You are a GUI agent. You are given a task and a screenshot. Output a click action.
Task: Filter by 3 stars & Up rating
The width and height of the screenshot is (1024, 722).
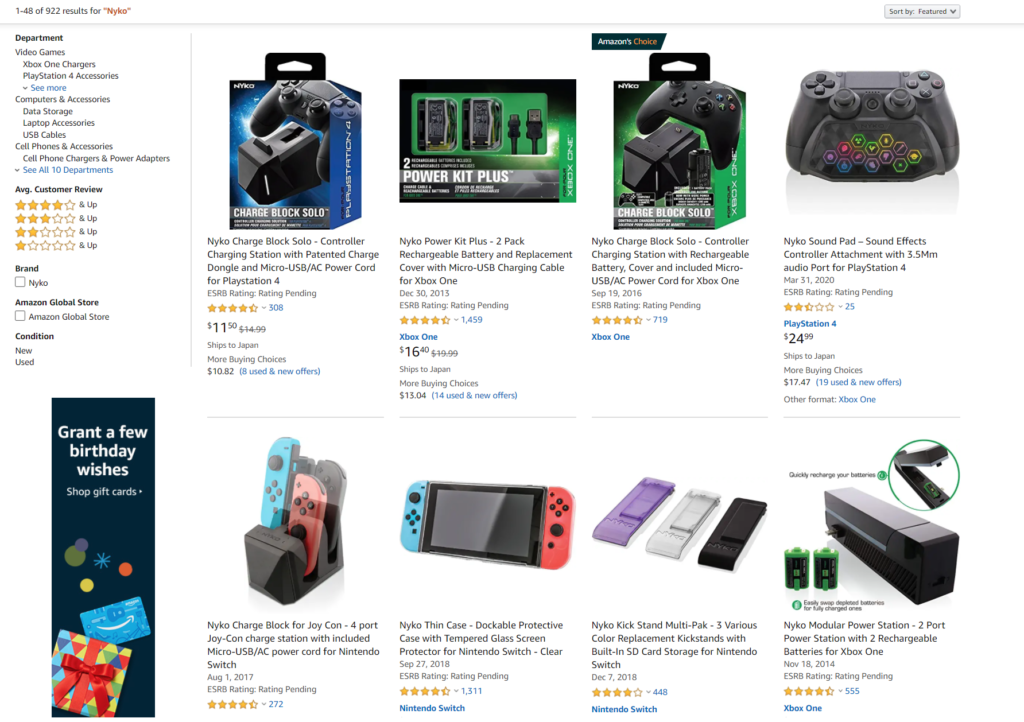pos(56,218)
